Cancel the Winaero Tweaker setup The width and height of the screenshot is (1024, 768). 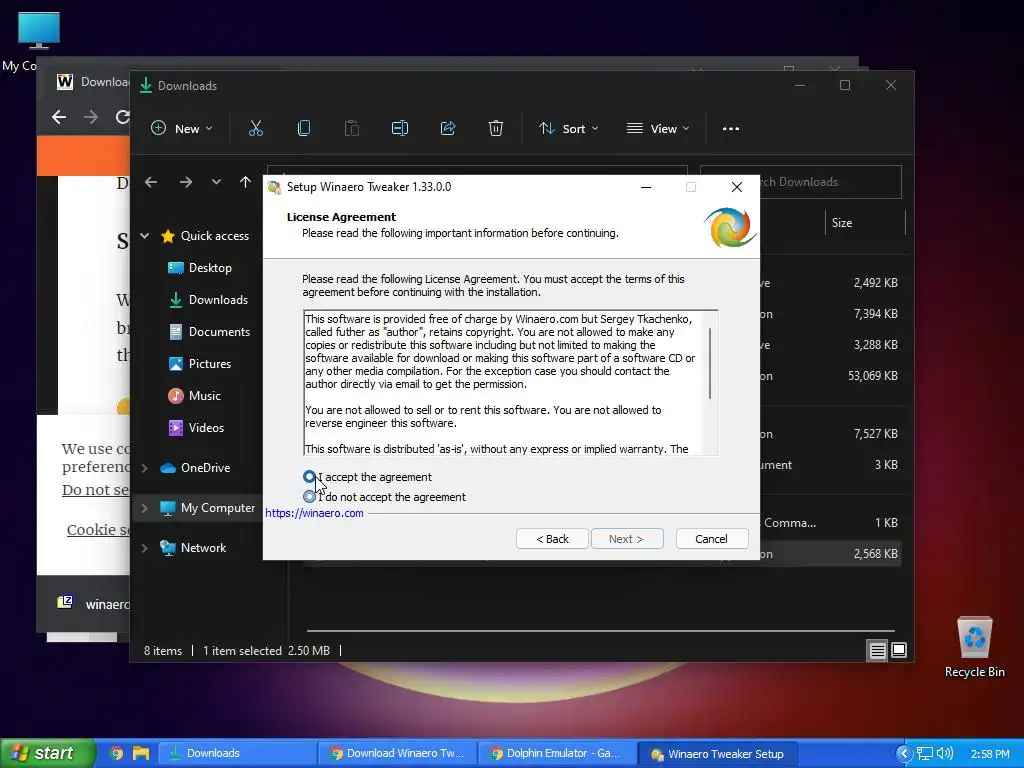coord(711,539)
